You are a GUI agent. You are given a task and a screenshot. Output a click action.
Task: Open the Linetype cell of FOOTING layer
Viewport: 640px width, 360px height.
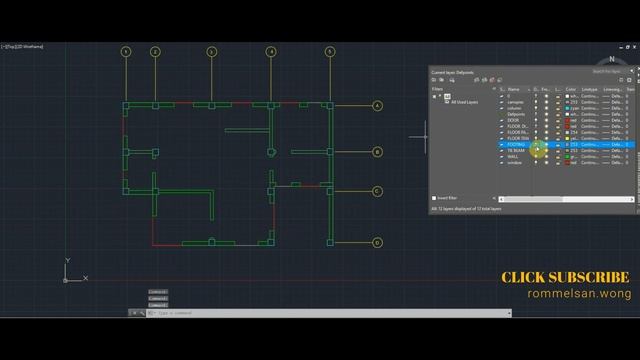click(590, 144)
